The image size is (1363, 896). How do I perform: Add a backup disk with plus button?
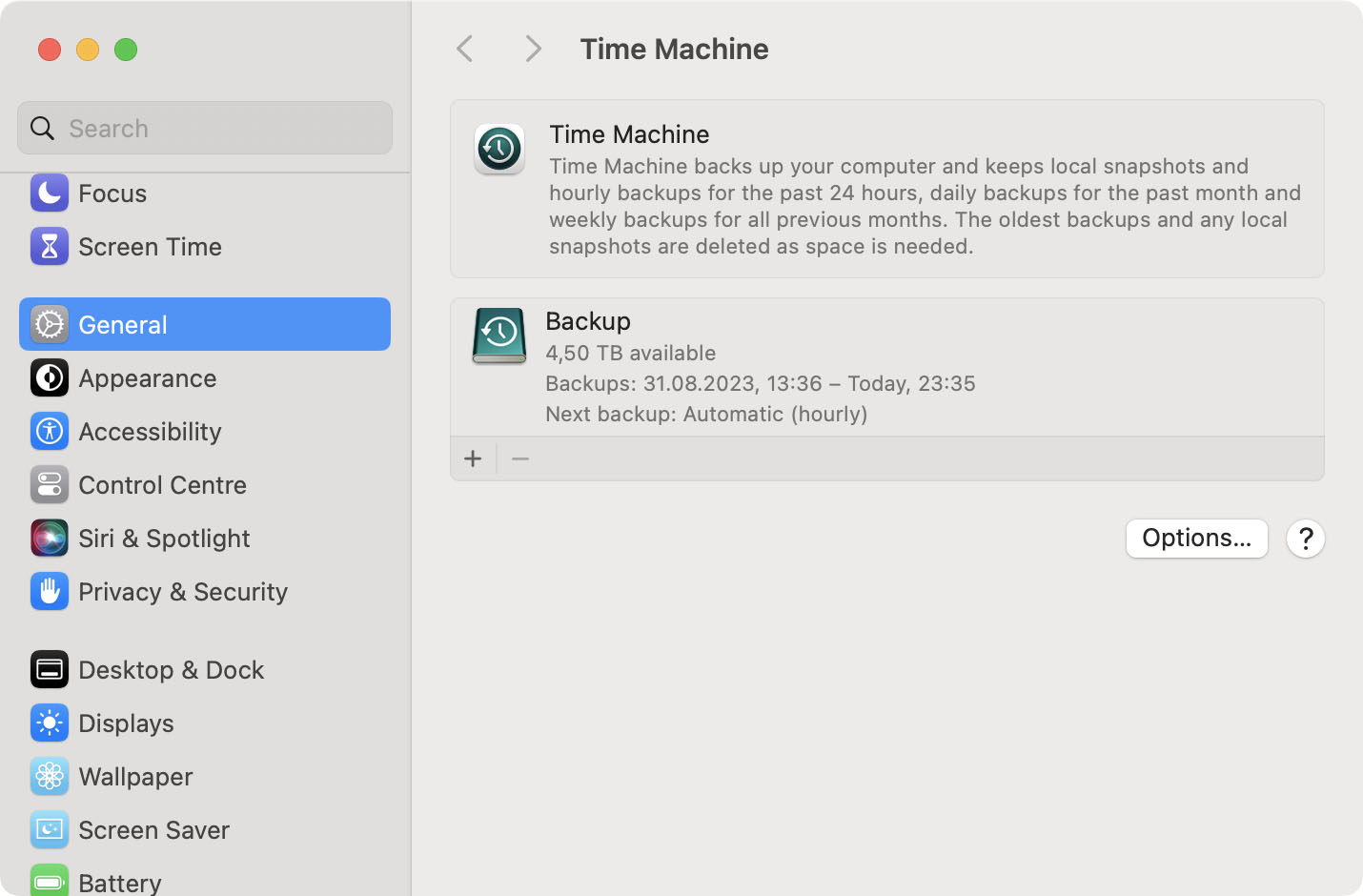(473, 458)
